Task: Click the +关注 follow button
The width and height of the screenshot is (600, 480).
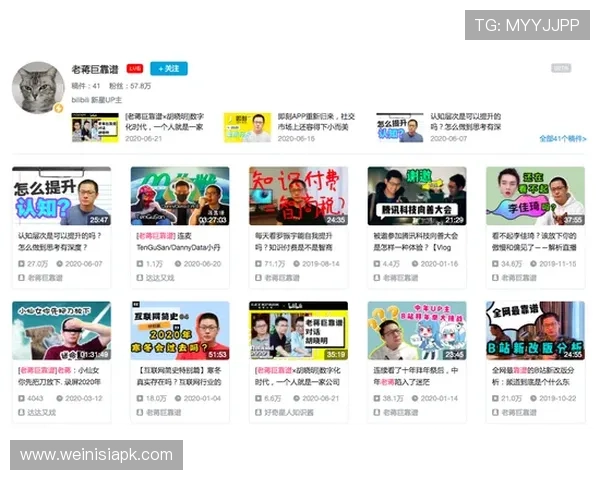Action: click(169, 69)
